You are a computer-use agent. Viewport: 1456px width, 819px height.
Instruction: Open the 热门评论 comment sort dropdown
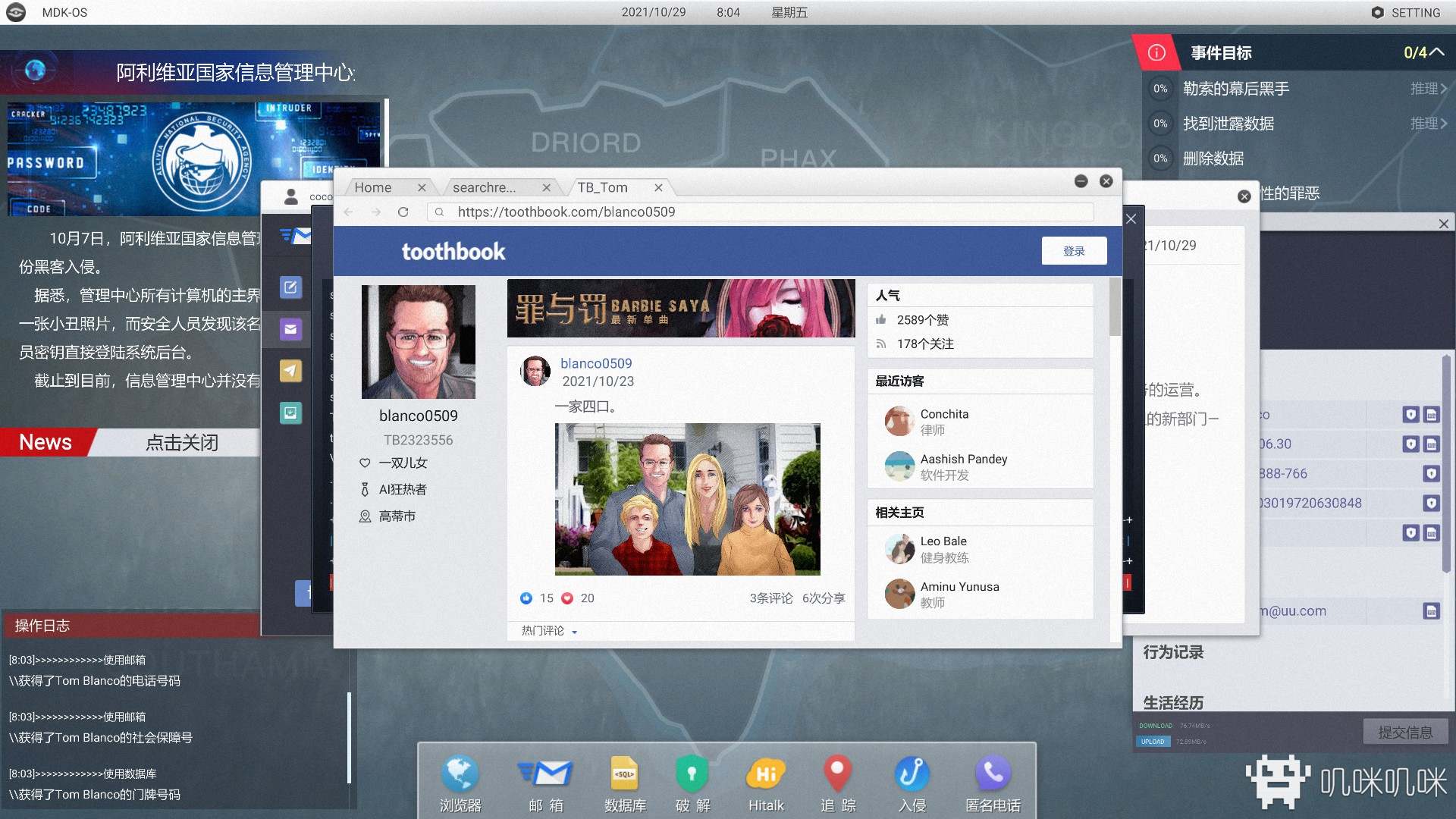pyautogui.click(x=550, y=631)
